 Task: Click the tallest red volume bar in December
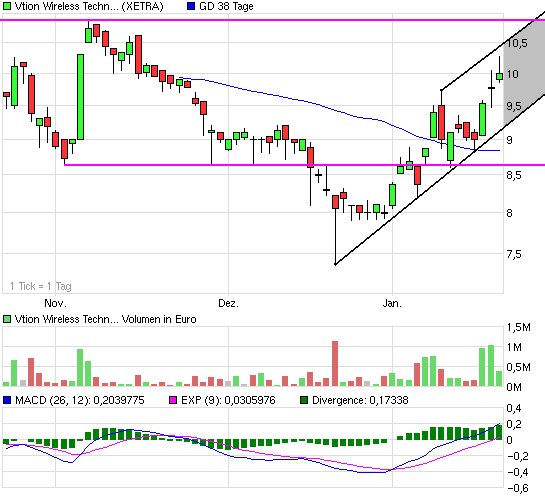tap(335, 364)
